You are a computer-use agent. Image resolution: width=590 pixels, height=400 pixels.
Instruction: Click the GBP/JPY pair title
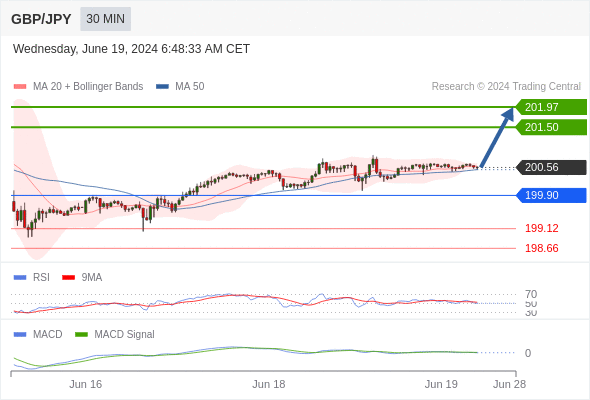click(41, 19)
